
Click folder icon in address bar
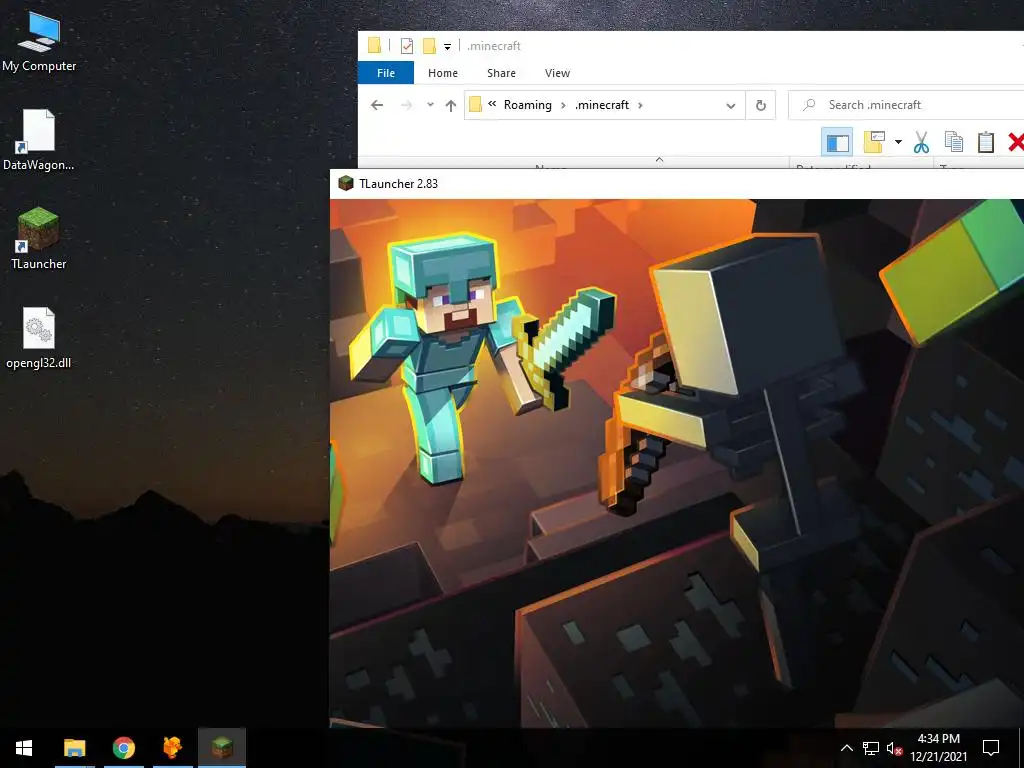(x=475, y=104)
